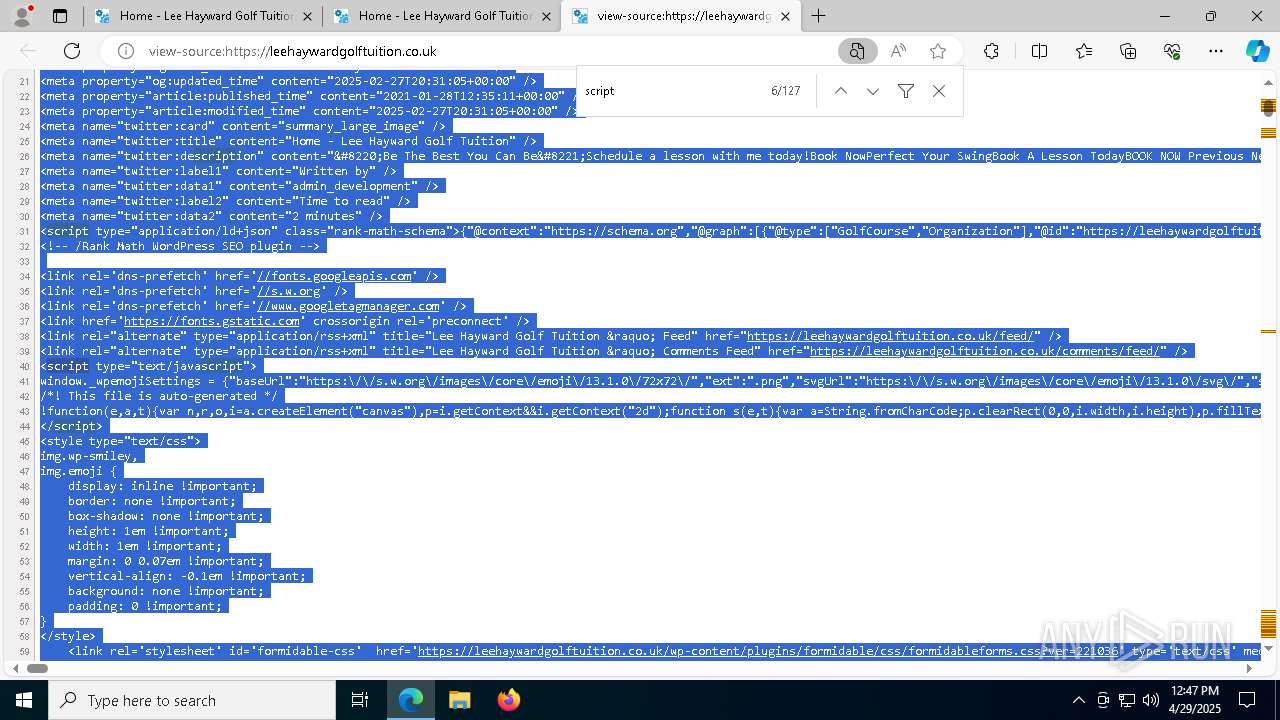Screen dimensions: 1280x720
Task: Open the formidableforms.css stylesheet link
Action: click(770, 651)
